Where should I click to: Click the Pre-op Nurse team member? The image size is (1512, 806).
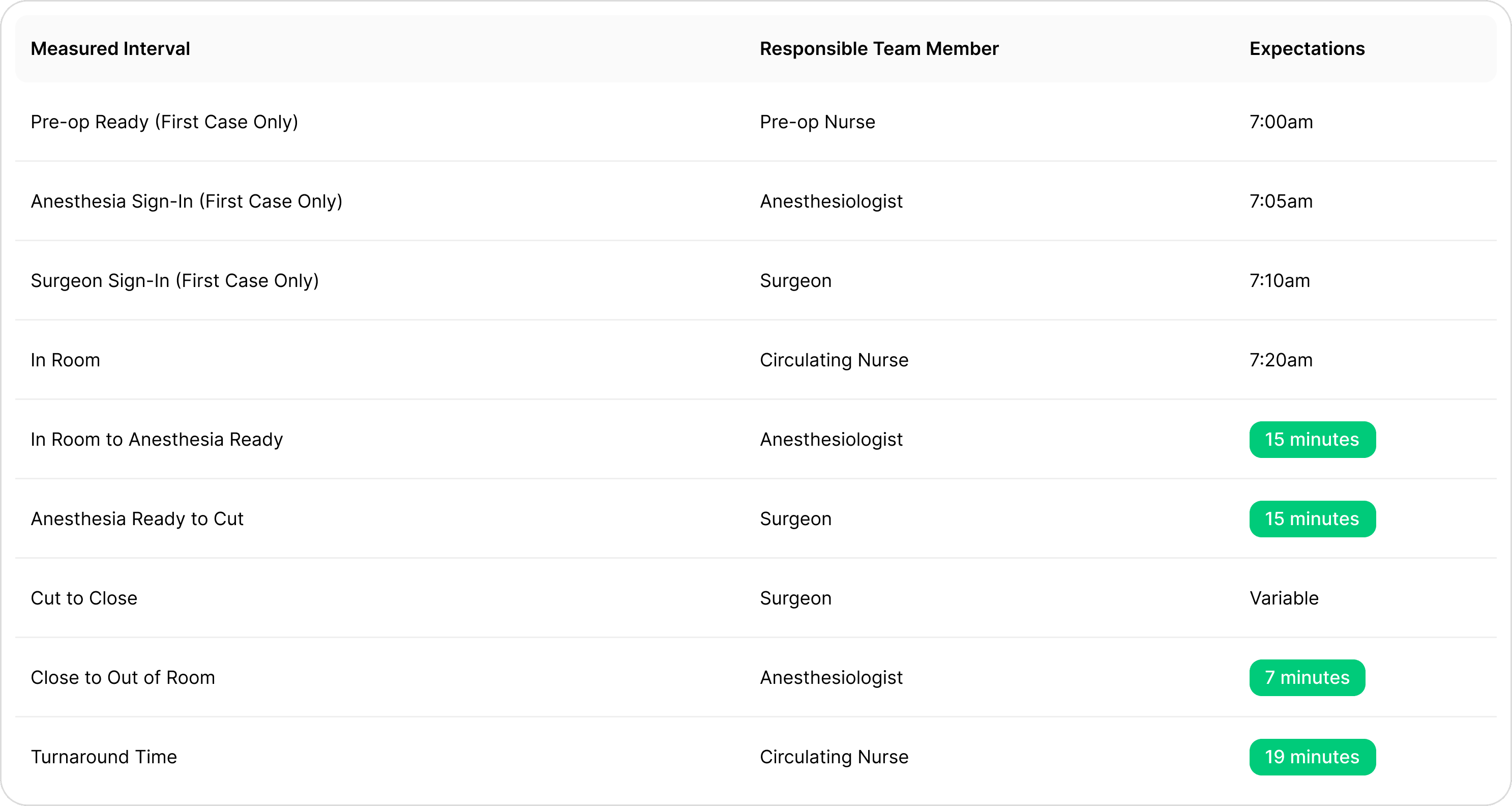(817, 122)
